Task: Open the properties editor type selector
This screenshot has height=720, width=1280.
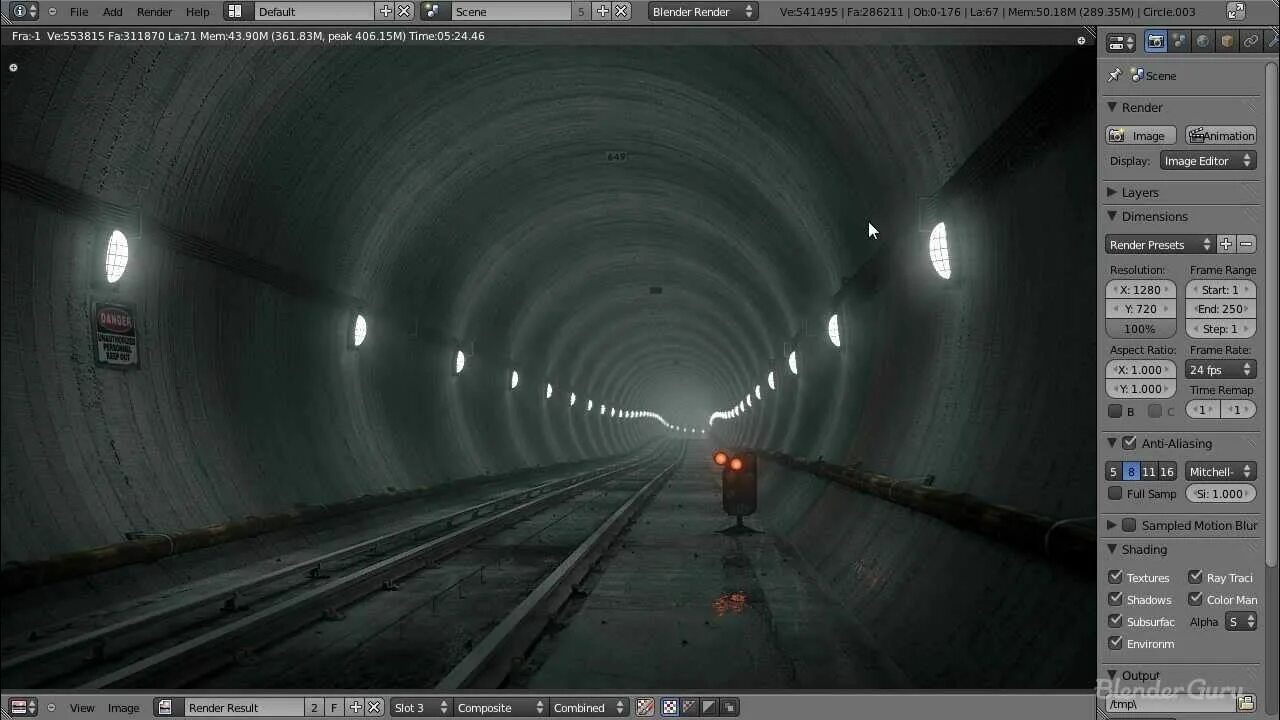Action: (1122, 42)
